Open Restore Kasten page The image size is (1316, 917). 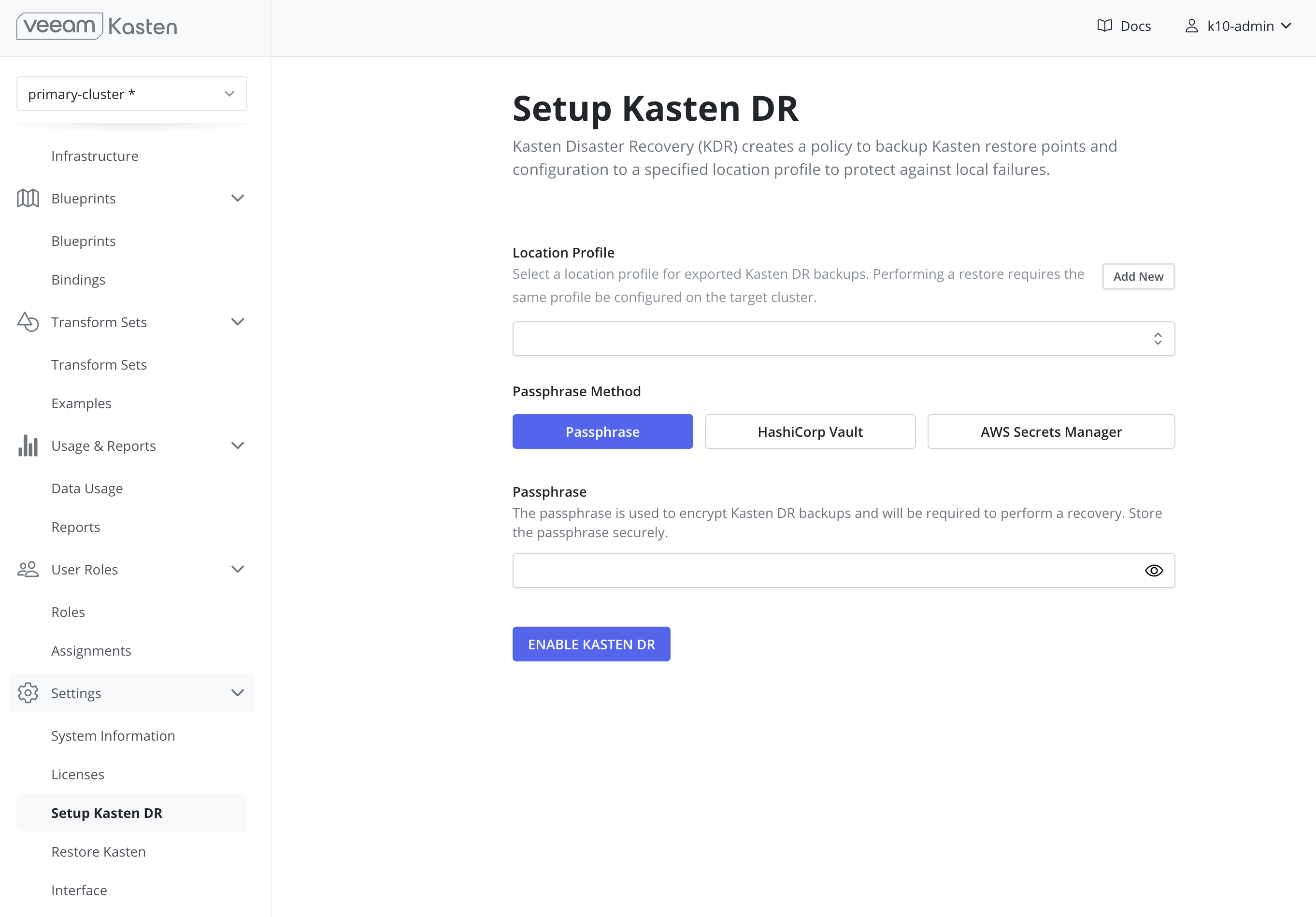tap(98, 852)
